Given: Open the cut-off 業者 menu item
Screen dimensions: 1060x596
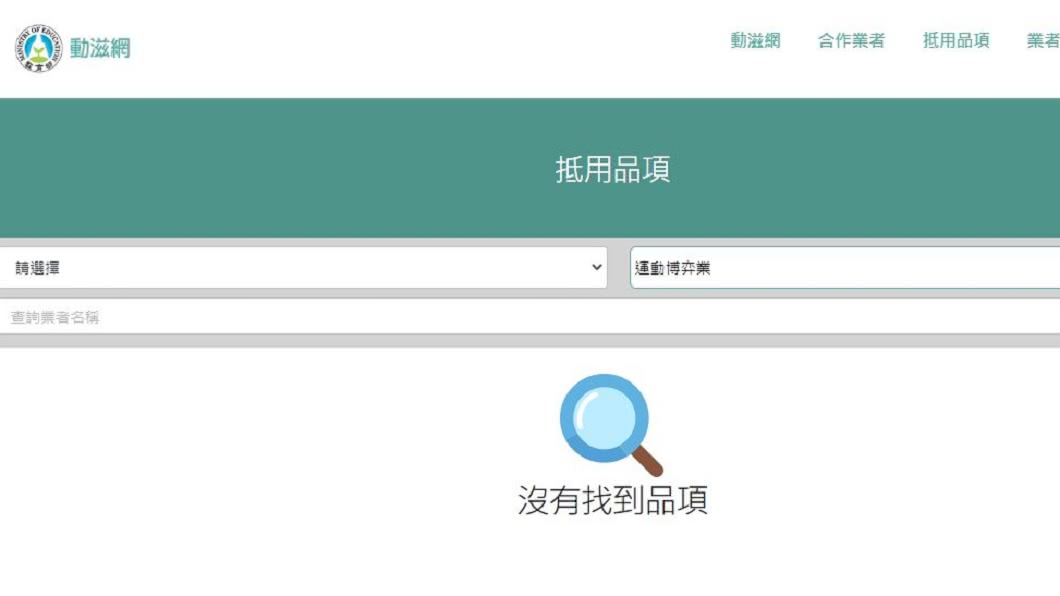Looking at the screenshot, I should (x=1043, y=41).
